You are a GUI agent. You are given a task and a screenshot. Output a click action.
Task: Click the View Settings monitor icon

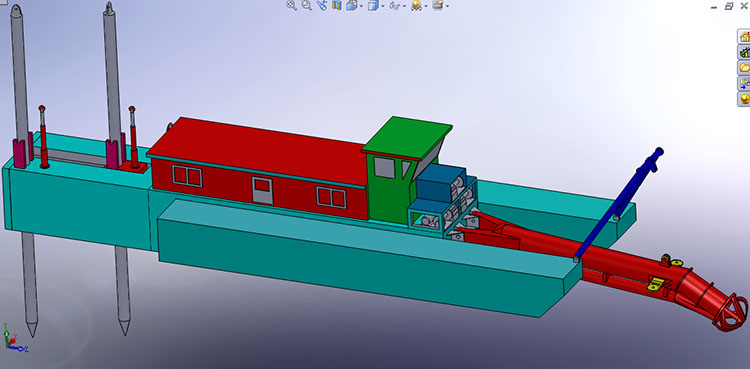click(438, 5)
